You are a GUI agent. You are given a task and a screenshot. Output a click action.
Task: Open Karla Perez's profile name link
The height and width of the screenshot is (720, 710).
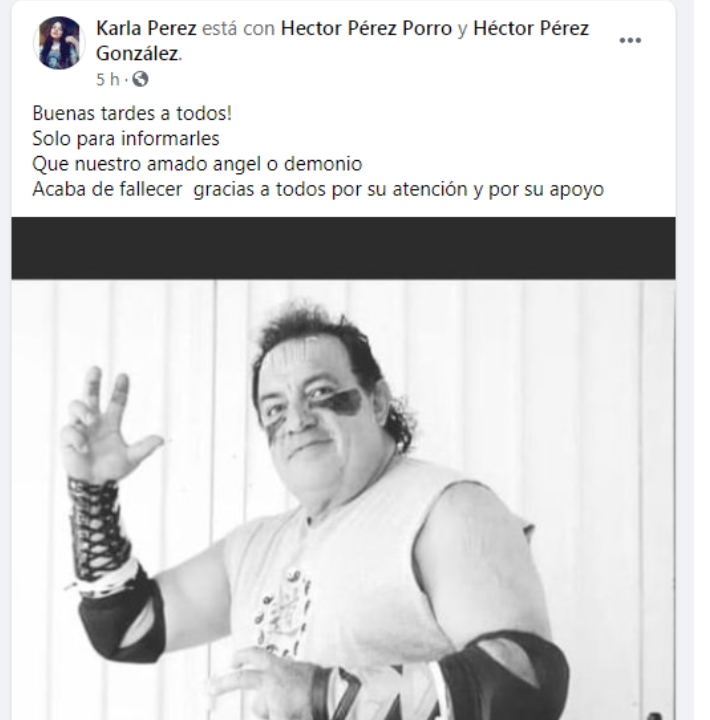[146, 28]
